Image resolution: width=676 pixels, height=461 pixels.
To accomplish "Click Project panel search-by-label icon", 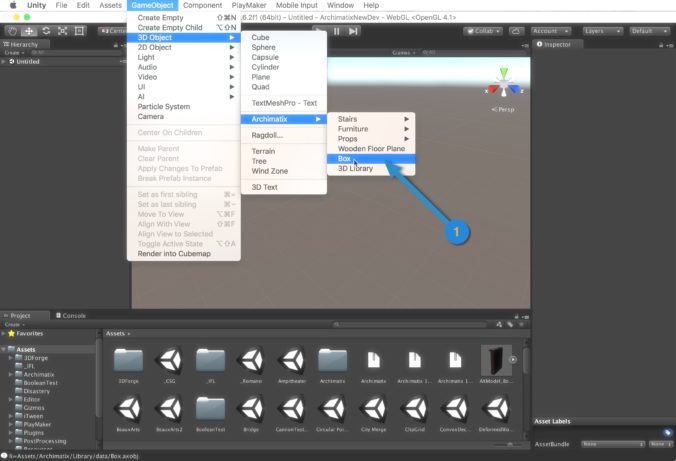I will pyautogui.click(x=510, y=324).
